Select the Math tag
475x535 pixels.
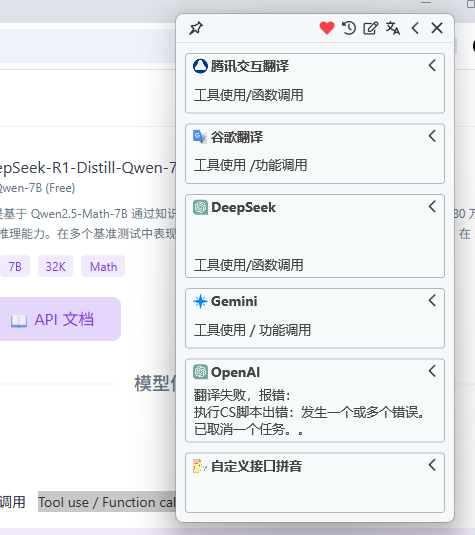point(103,266)
